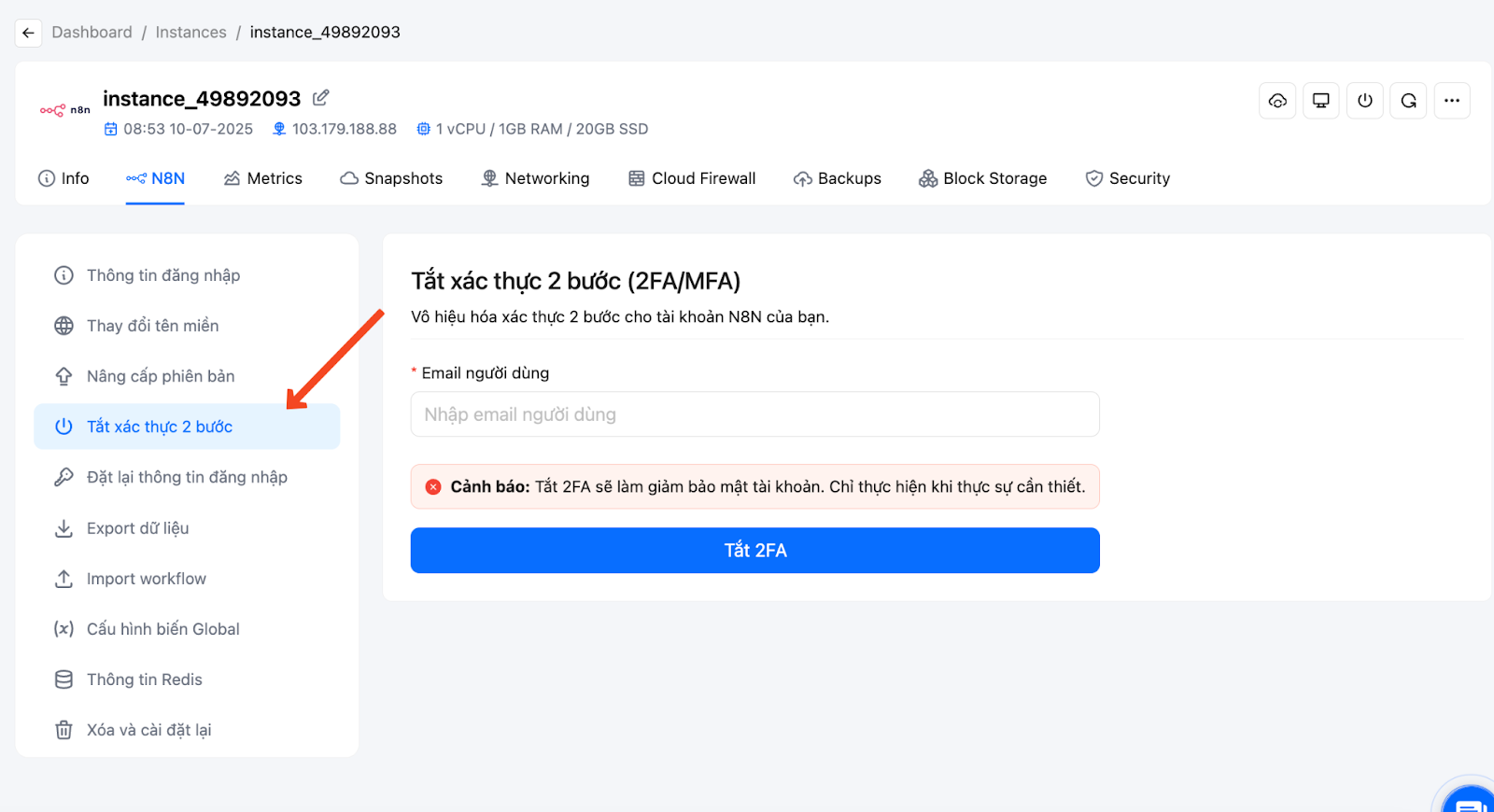Click the Tắt 2FA button
Image resolution: width=1494 pixels, height=812 pixels.
coord(754,551)
